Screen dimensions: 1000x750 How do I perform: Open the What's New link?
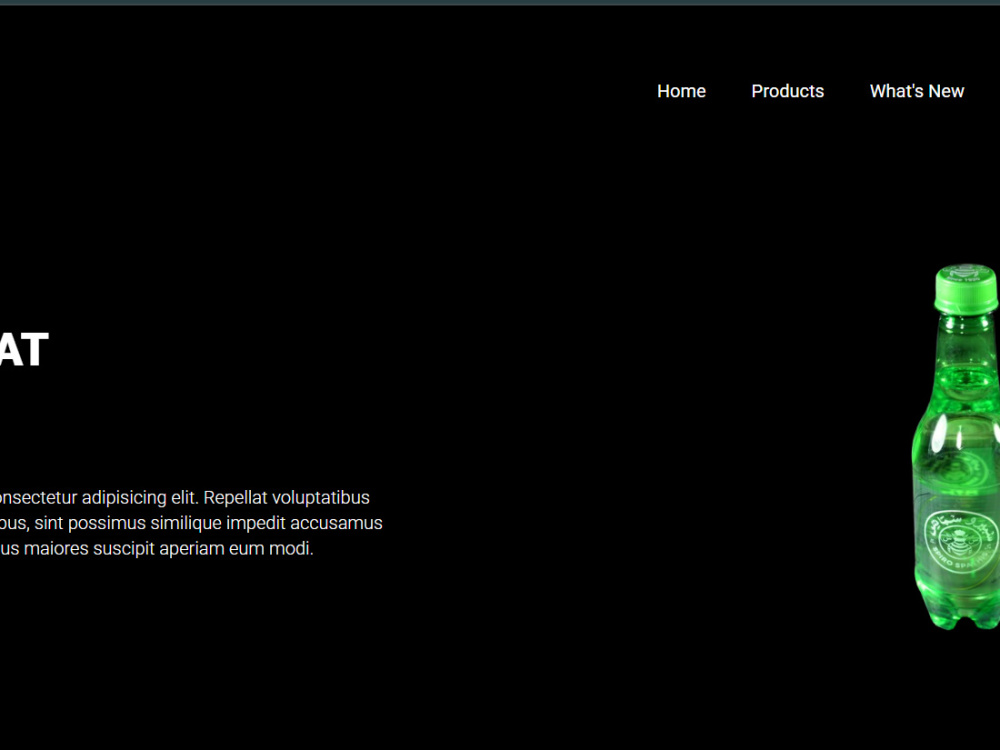[916, 91]
